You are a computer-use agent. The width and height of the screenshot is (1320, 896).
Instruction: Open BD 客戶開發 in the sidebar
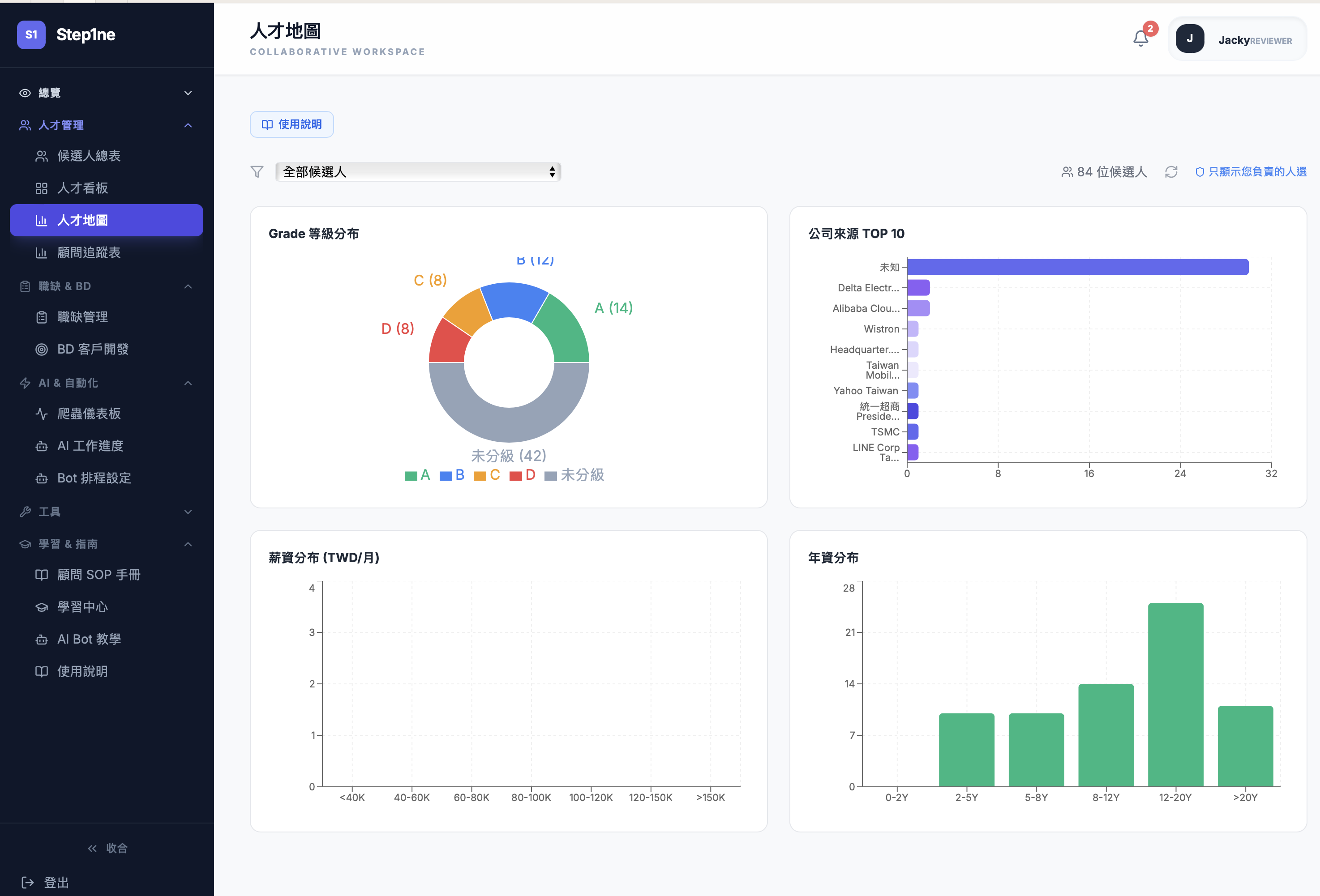tap(93, 349)
